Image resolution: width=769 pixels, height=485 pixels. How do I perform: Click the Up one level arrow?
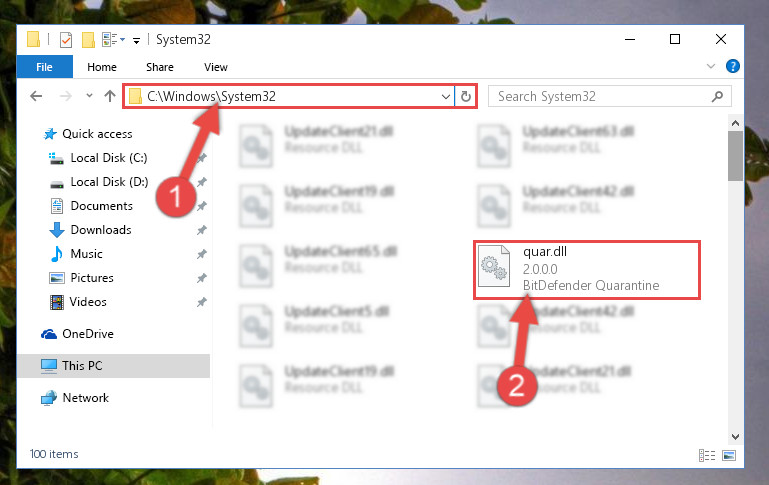click(110, 96)
